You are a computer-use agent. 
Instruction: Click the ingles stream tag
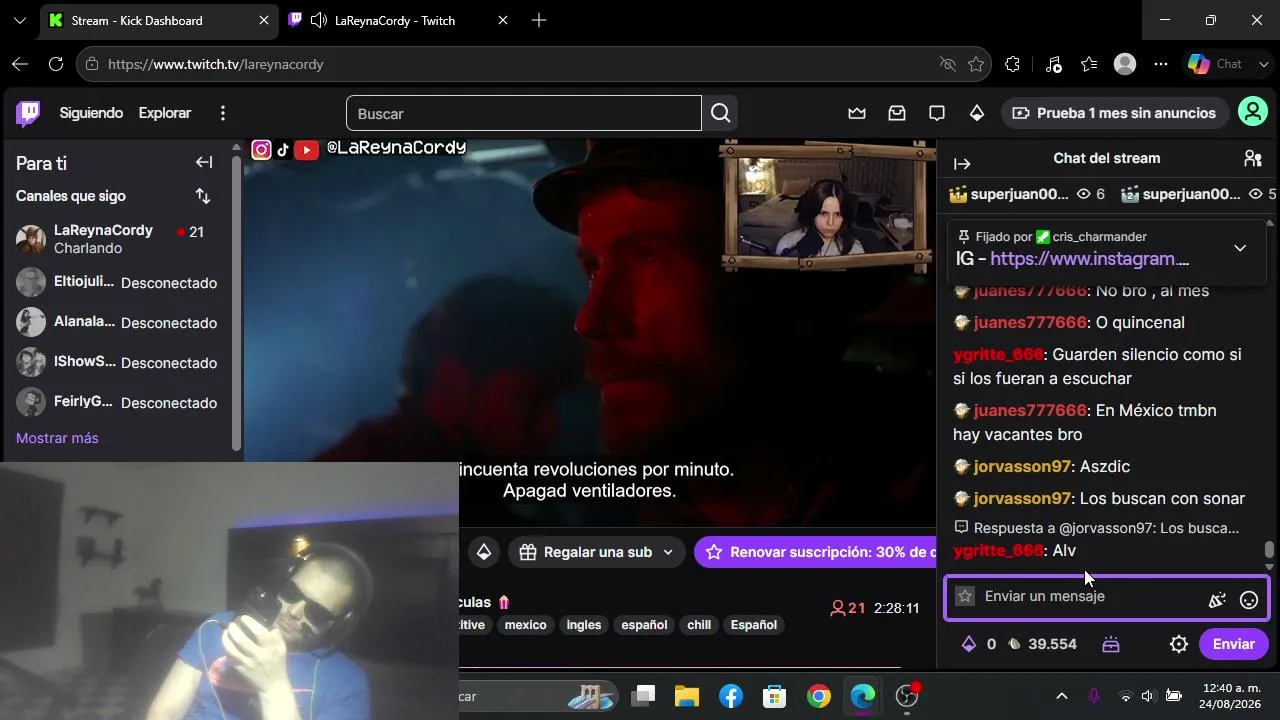pos(584,625)
